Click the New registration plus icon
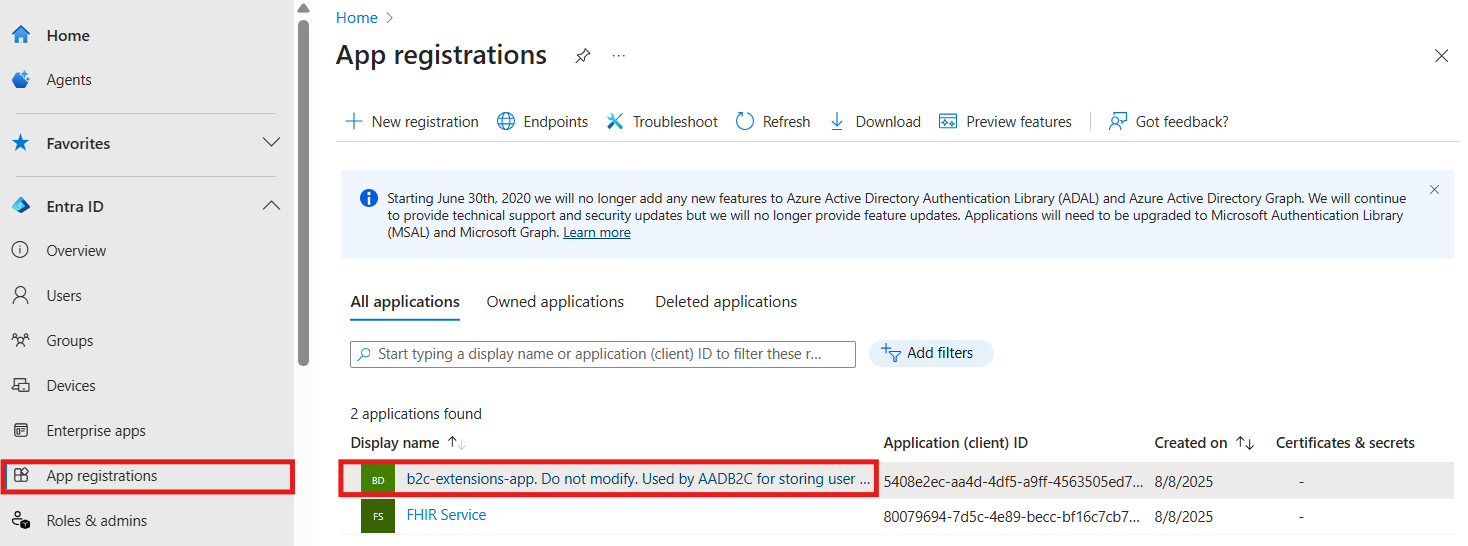The height and width of the screenshot is (546, 1468). tap(354, 121)
